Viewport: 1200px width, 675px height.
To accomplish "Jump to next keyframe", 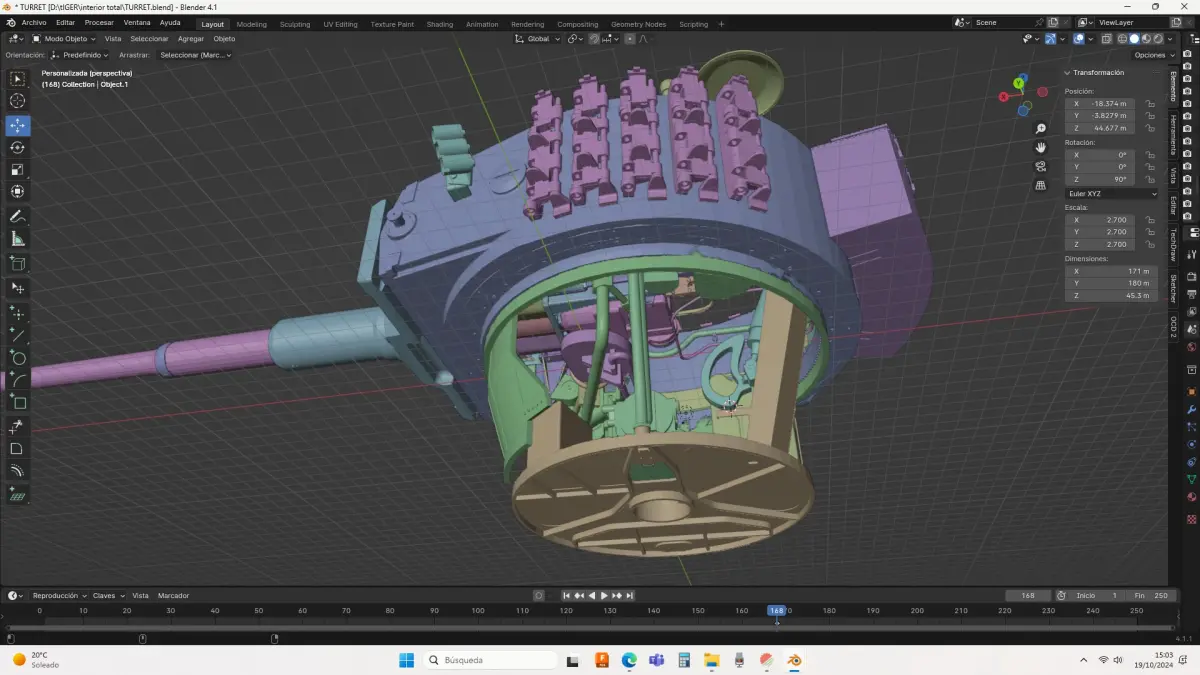I will click(x=617, y=595).
